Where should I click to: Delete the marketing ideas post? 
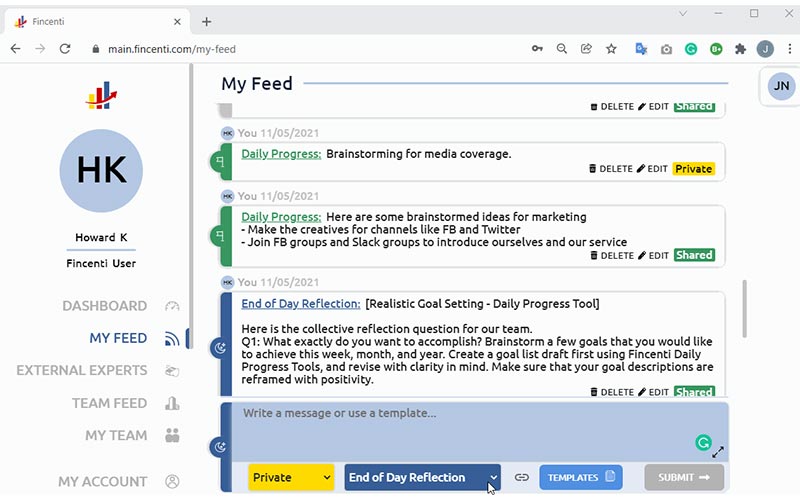tap(612, 256)
